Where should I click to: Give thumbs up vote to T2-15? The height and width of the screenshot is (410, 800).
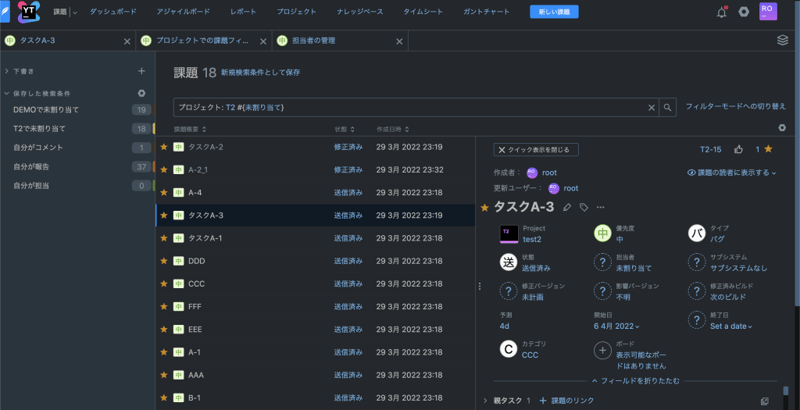tap(738, 149)
